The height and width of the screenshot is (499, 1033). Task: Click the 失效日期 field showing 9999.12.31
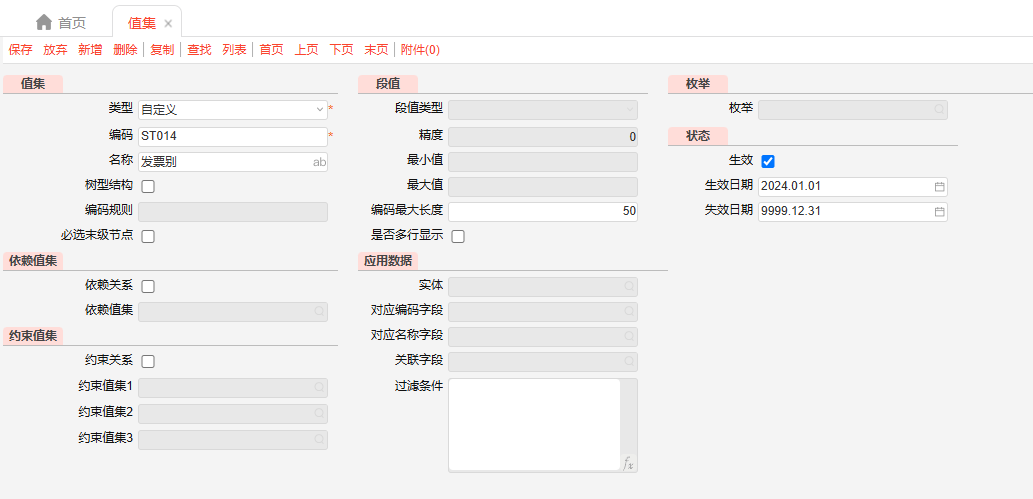tap(852, 212)
